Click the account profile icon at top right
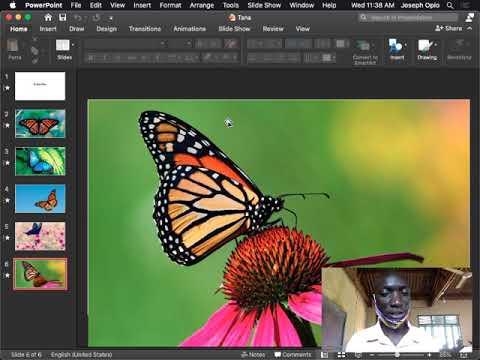The width and height of the screenshot is (480, 360). tap(470, 17)
